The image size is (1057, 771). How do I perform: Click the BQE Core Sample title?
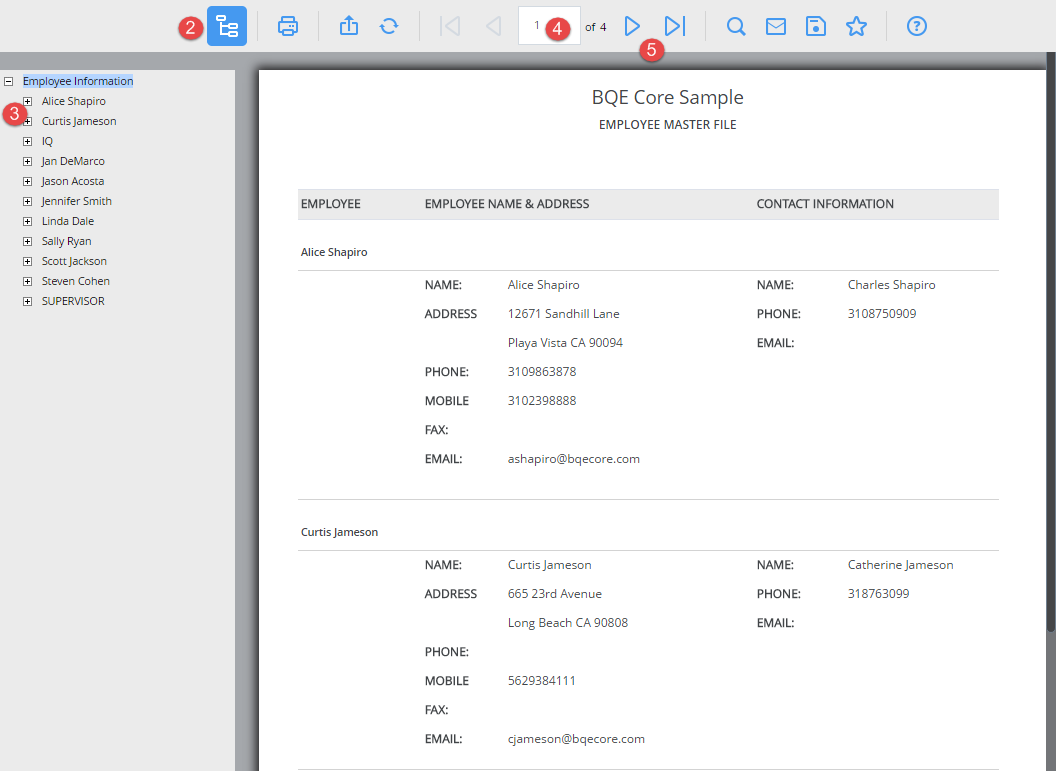coord(667,97)
